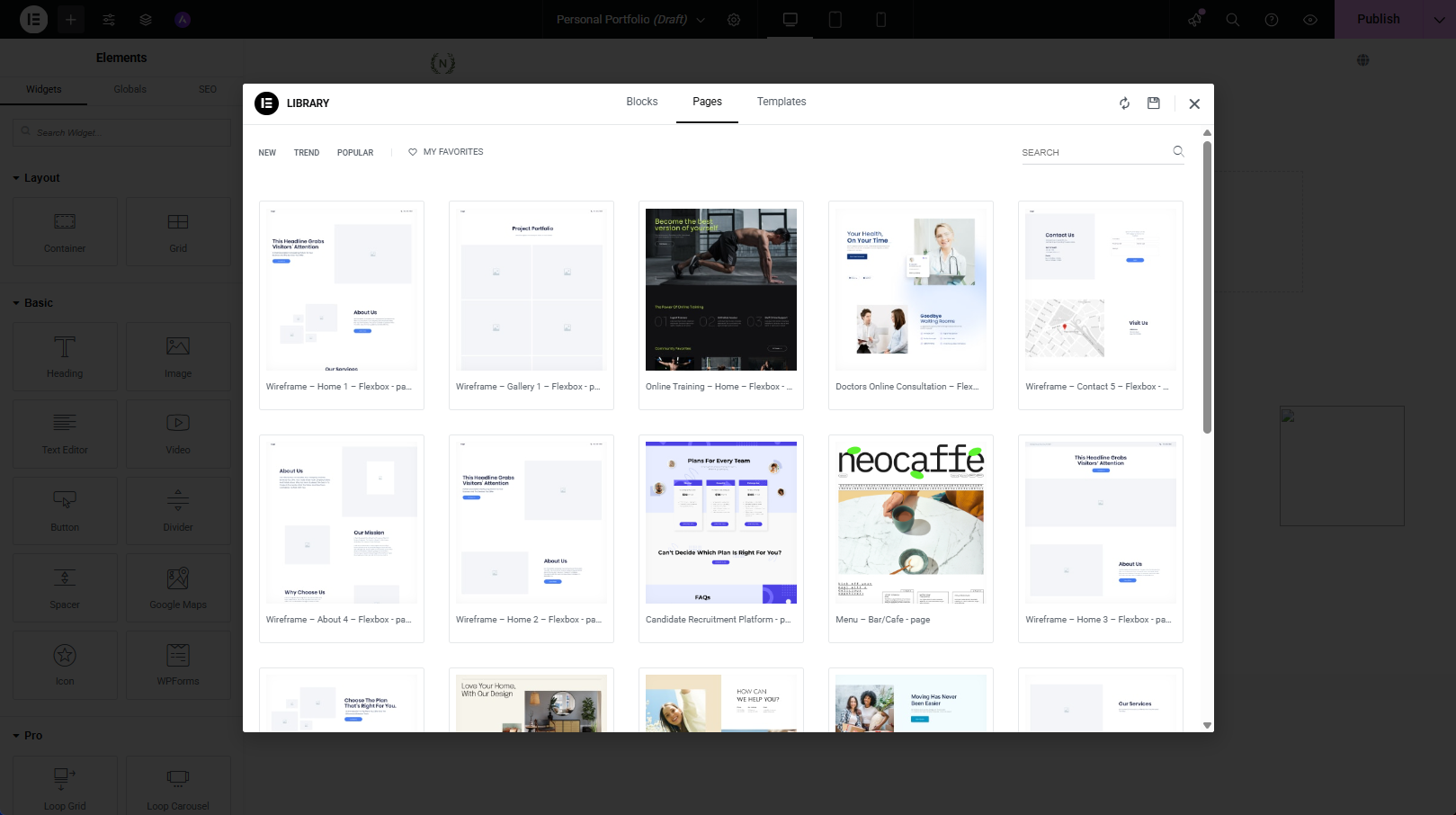
Task: Expand the Publish options arrow
Action: 1439,20
